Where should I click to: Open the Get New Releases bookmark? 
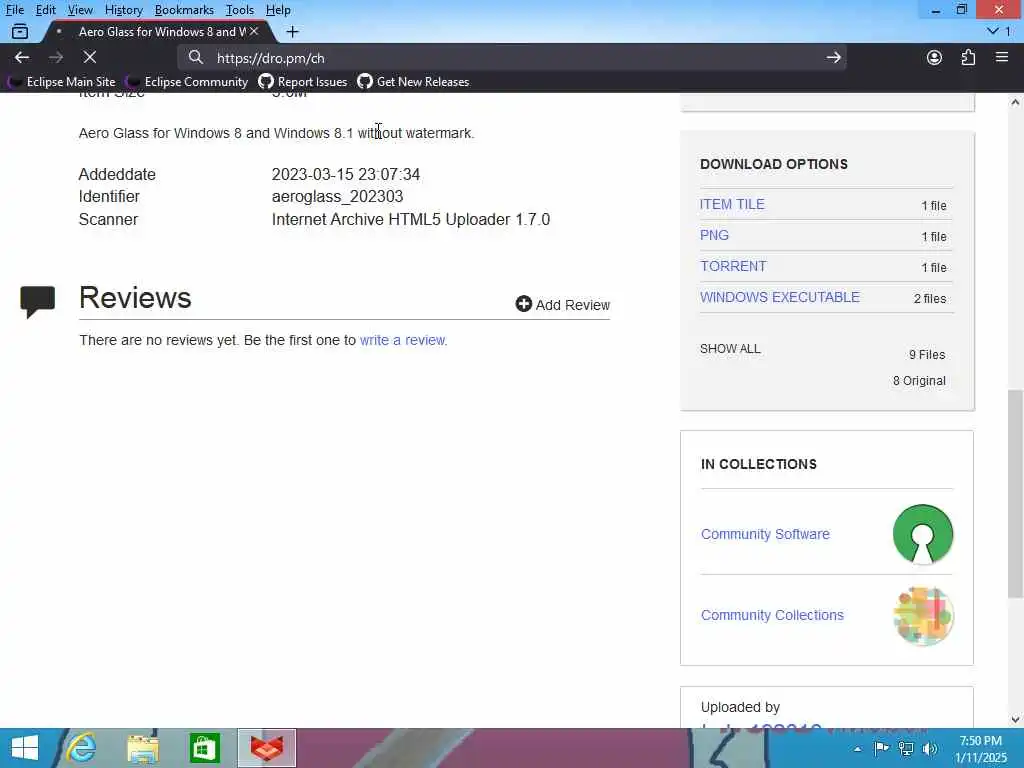point(414,82)
